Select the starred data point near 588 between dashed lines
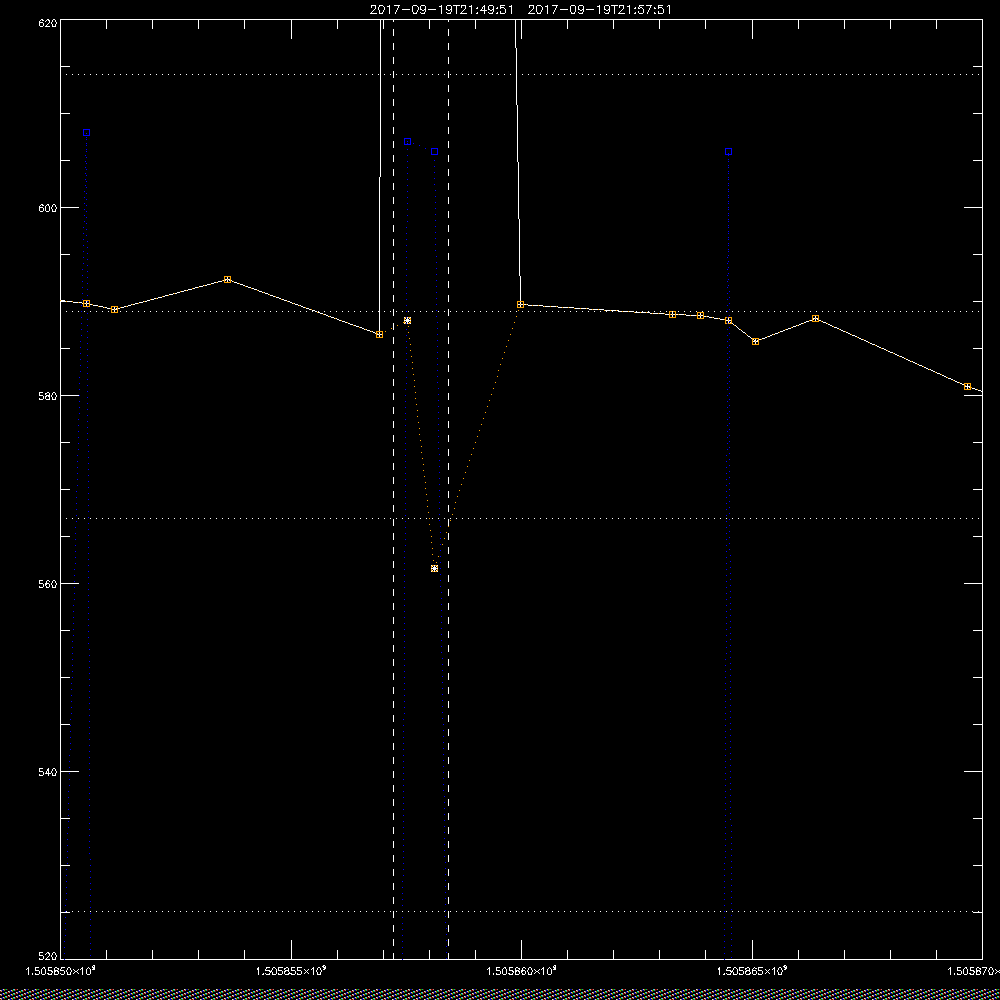 coord(408,321)
